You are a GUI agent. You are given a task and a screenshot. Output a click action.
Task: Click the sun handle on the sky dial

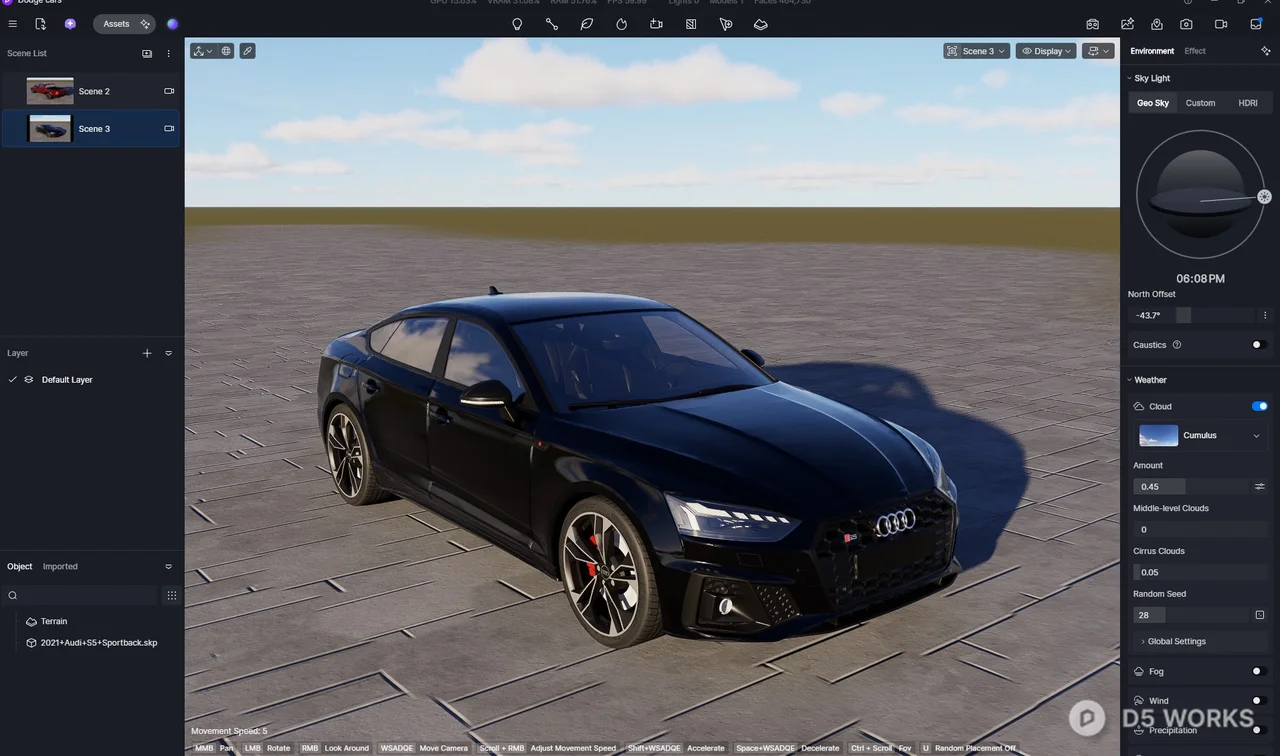click(x=1264, y=197)
